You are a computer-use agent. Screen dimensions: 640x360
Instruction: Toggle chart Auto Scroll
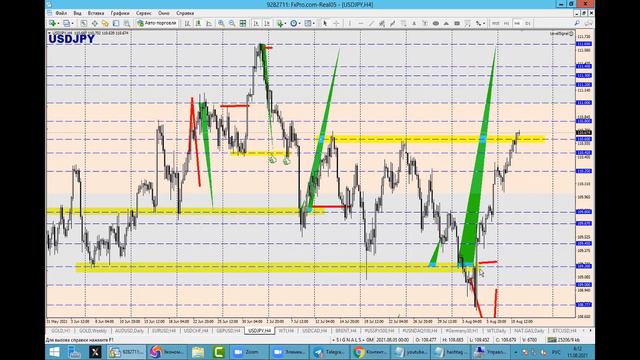[256, 23]
